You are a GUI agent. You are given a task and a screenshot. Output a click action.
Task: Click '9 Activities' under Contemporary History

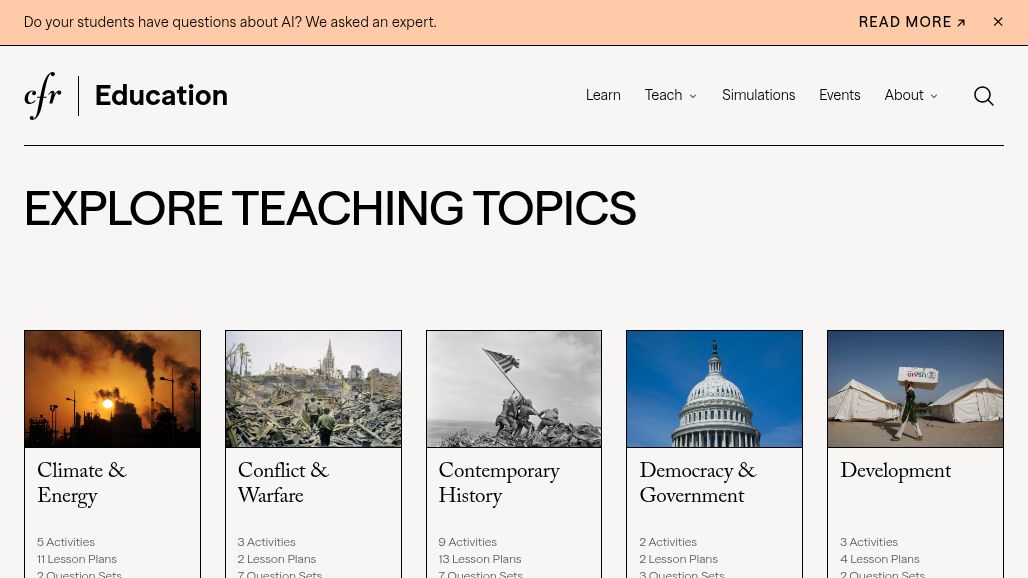(x=467, y=542)
